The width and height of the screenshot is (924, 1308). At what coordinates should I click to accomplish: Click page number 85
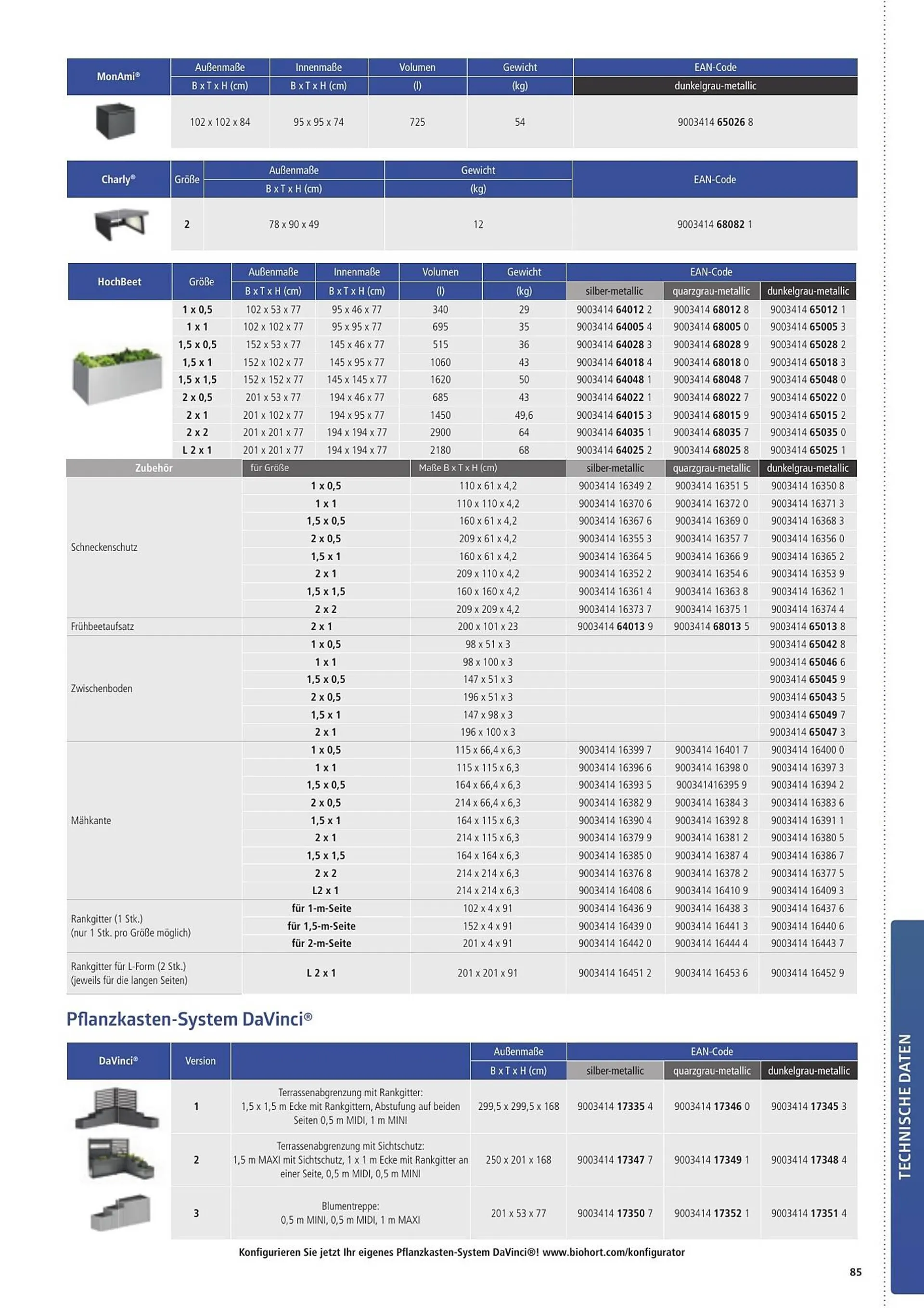point(856,1272)
